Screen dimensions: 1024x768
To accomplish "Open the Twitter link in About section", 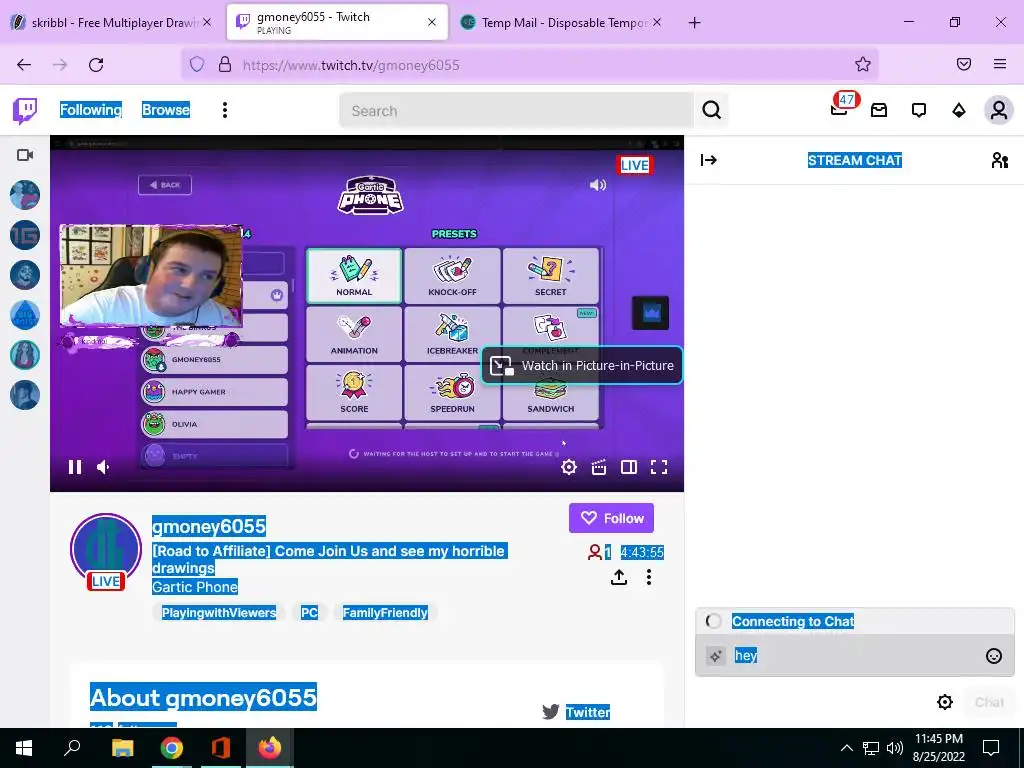I will (x=587, y=712).
